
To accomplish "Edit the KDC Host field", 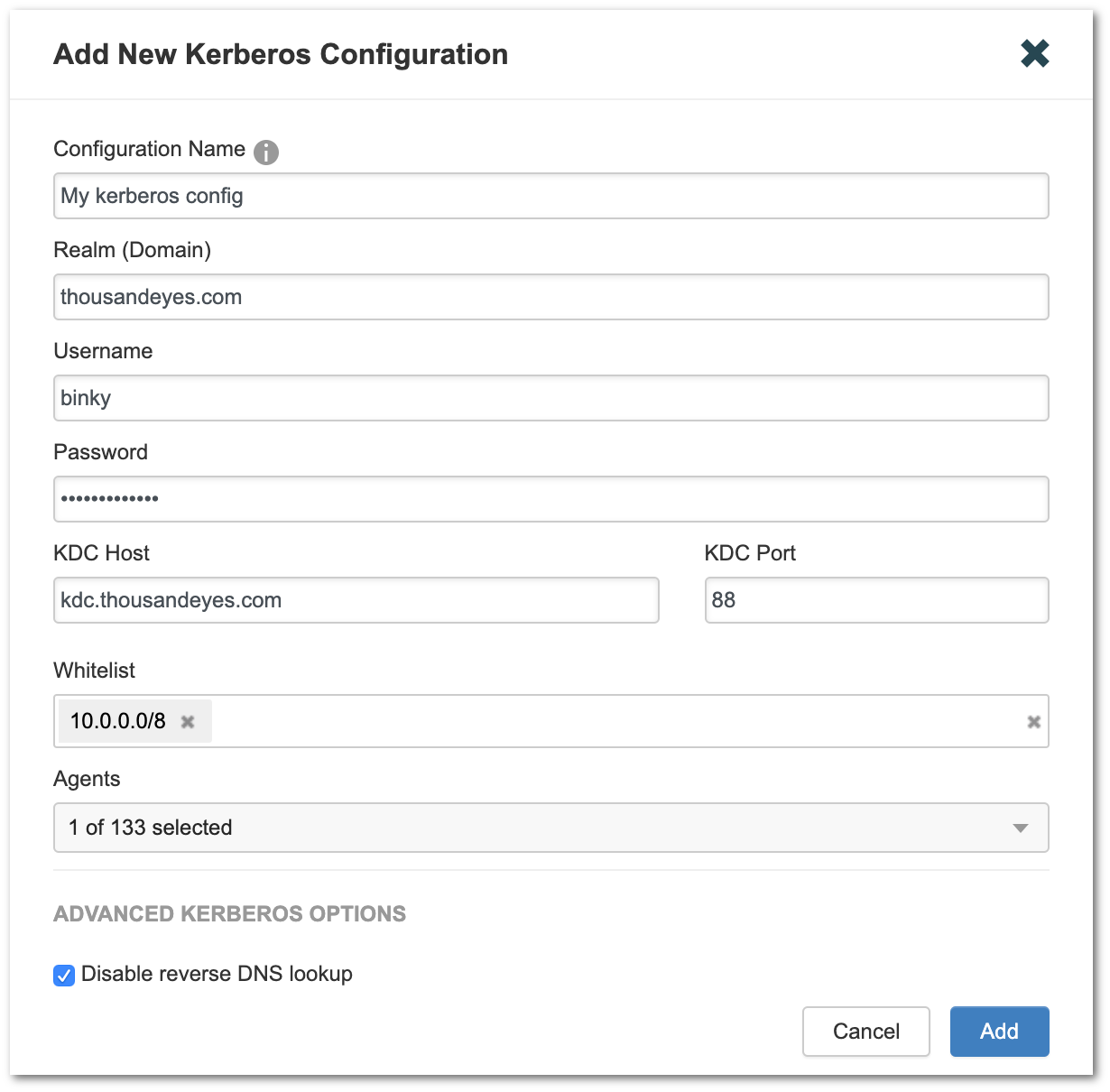I will 356,600.
